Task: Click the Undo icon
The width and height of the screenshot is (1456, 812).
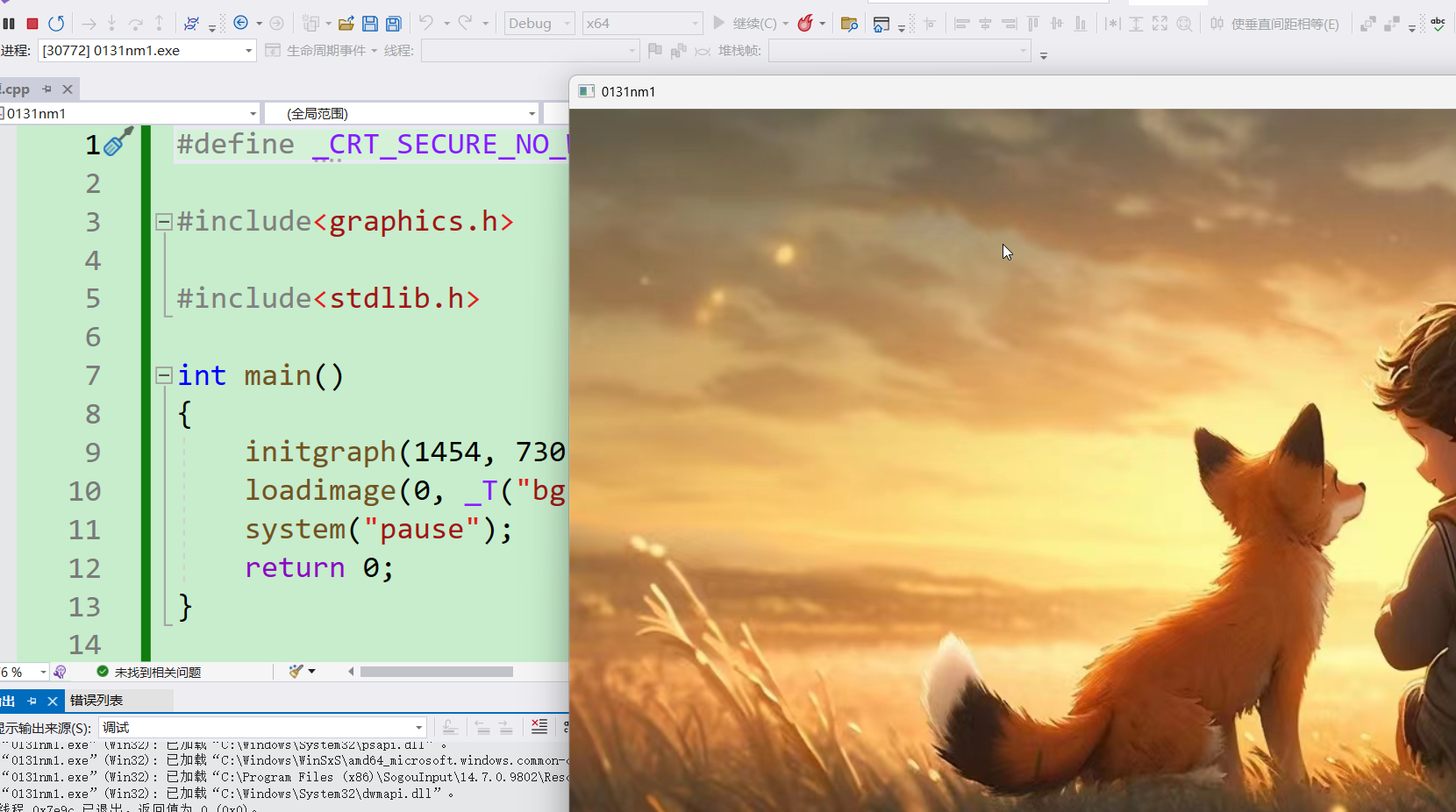Action: coord(426,23)
